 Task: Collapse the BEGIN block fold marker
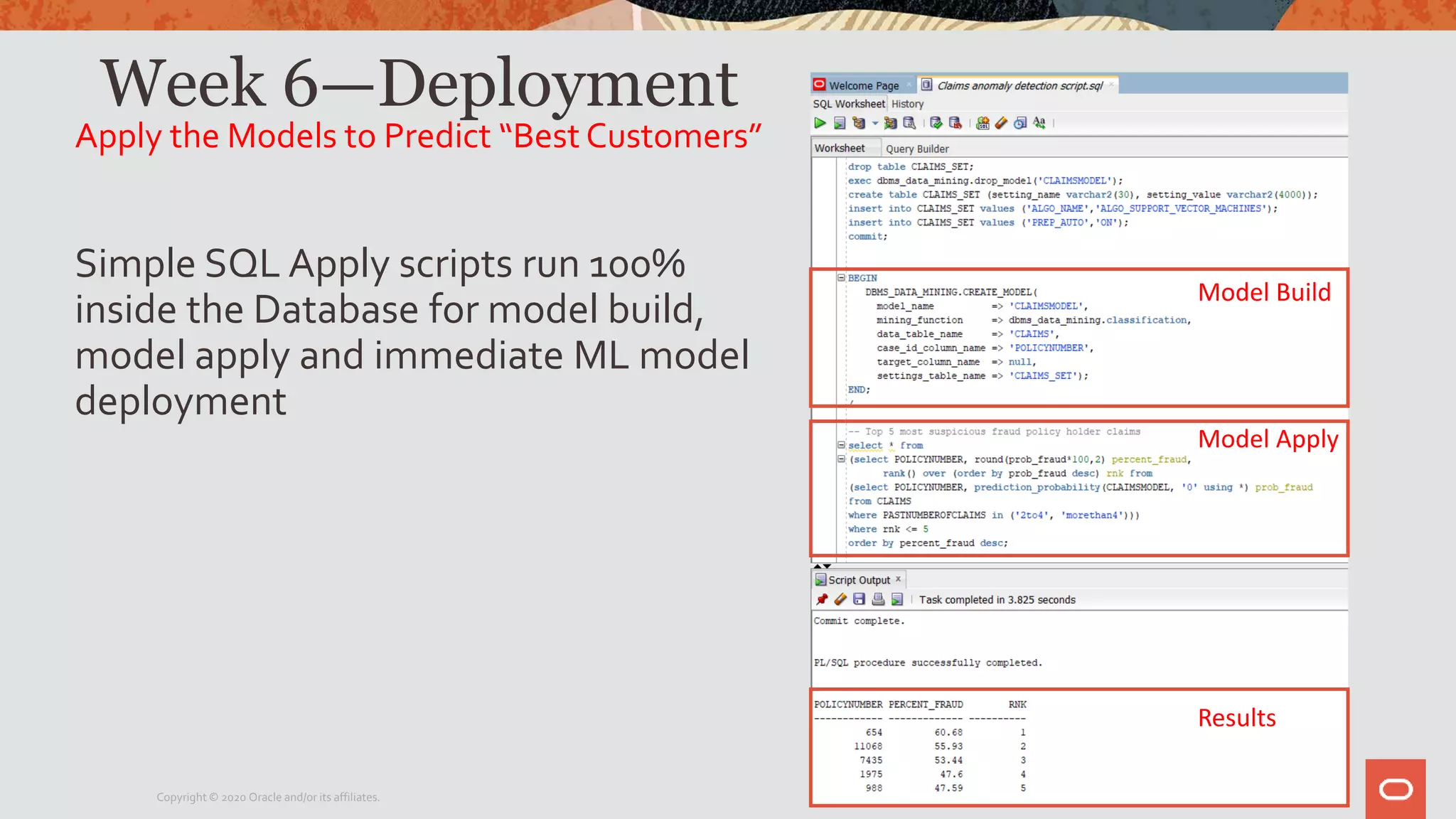coord(841,278)
